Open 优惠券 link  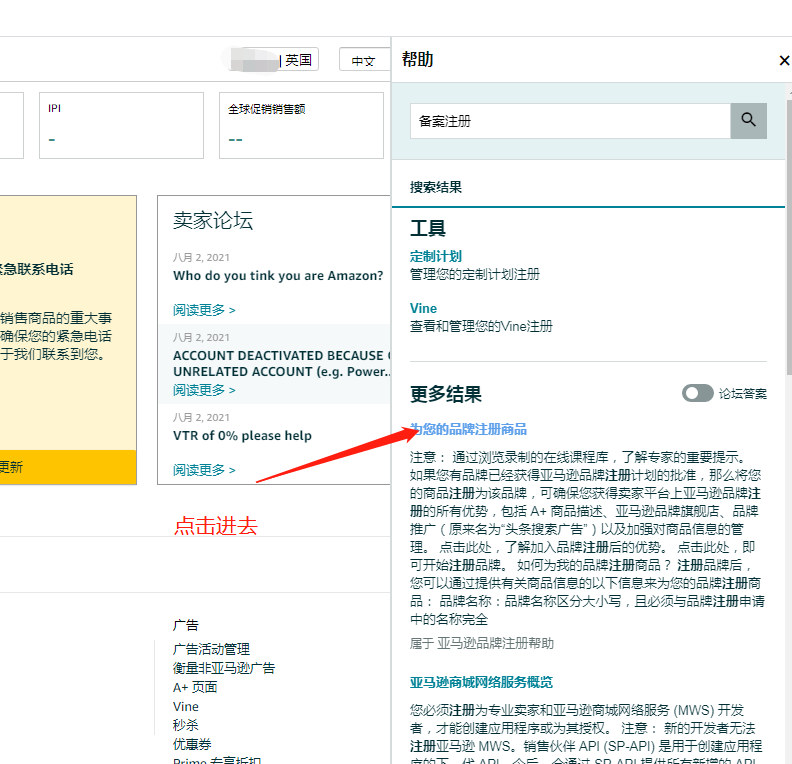192,744
